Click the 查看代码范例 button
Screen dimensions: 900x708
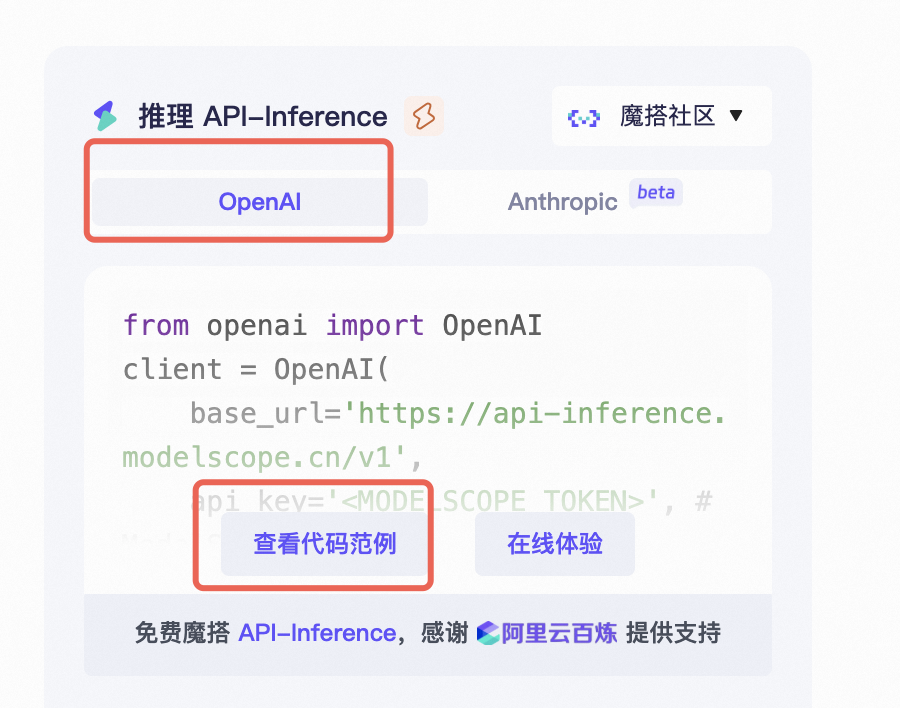pos(322,543)
